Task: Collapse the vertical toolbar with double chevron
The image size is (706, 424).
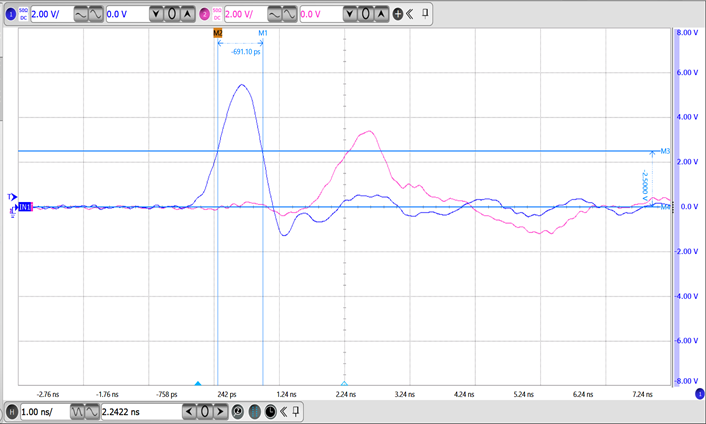Action: pyautogui.click(x=410, y=14)
